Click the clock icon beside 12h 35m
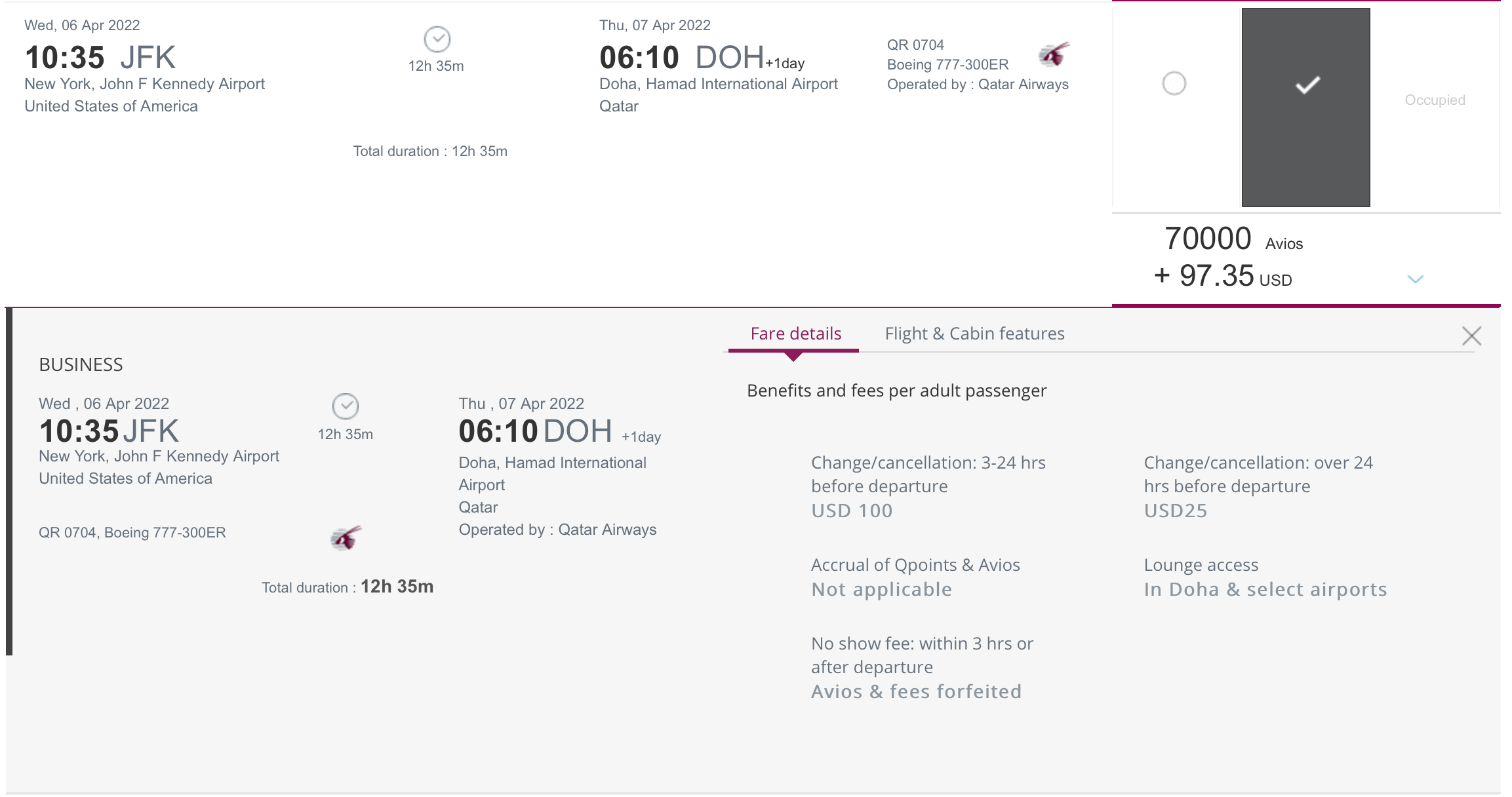The width and height of the screenshot is (1512, 797). coord(438,39)
